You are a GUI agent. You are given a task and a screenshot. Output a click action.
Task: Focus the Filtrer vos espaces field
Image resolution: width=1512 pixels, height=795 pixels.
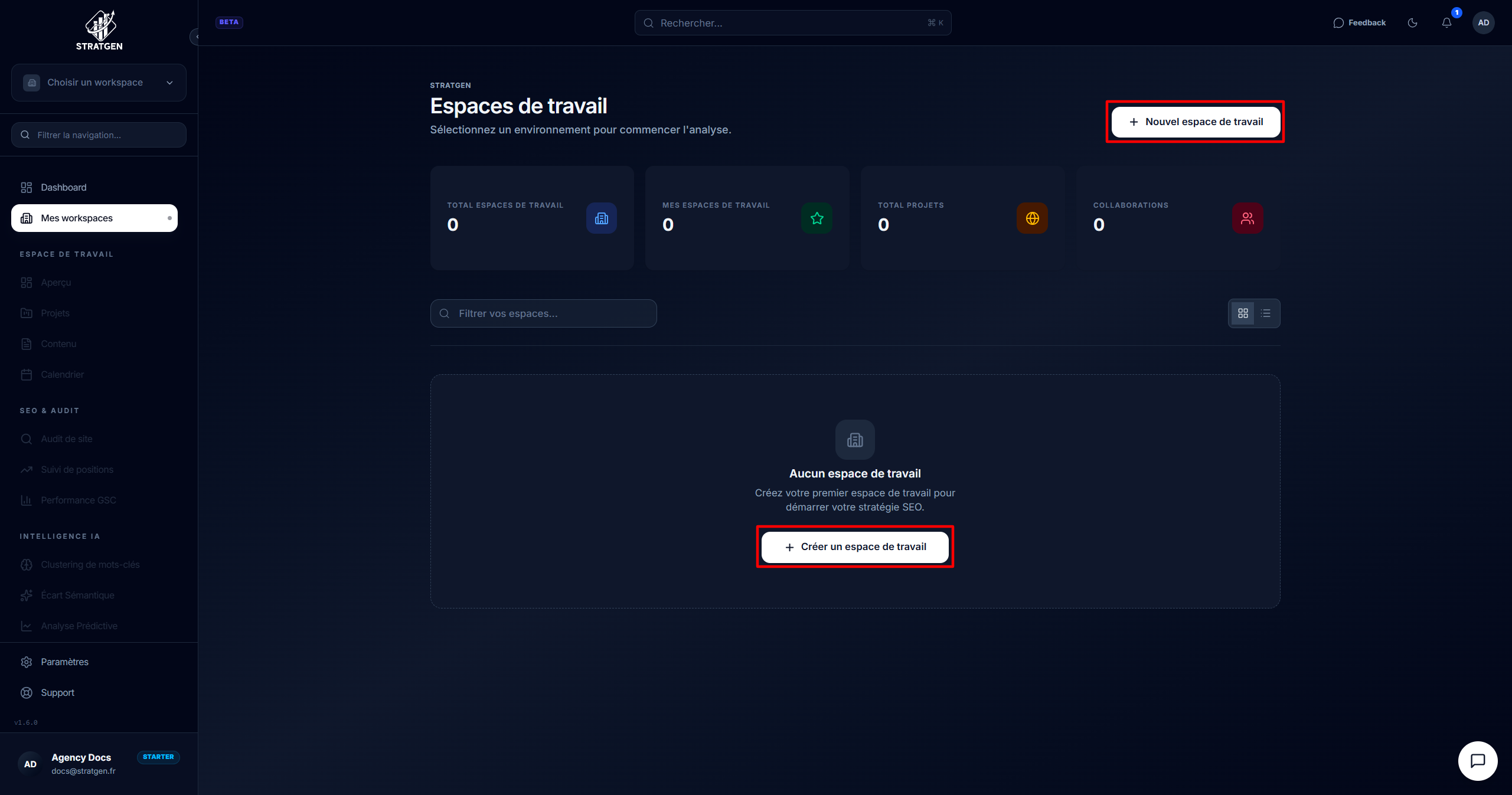coord(543,313)
